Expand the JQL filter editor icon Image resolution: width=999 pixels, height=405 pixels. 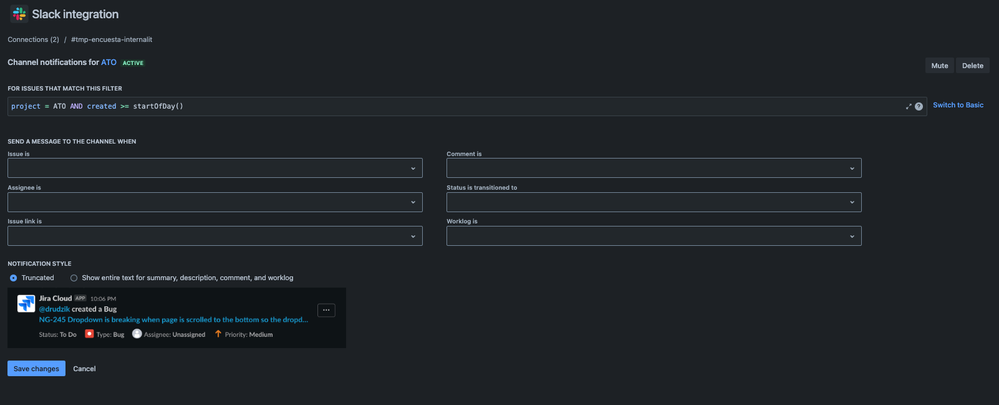point(909,106)
